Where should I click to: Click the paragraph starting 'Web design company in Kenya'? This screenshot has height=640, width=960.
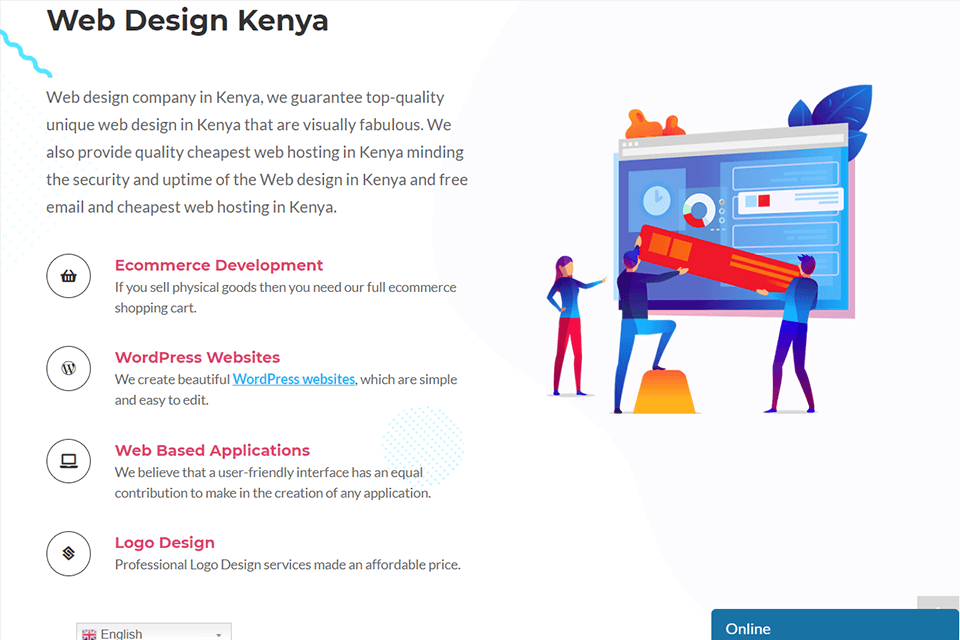tap(257, 152)
